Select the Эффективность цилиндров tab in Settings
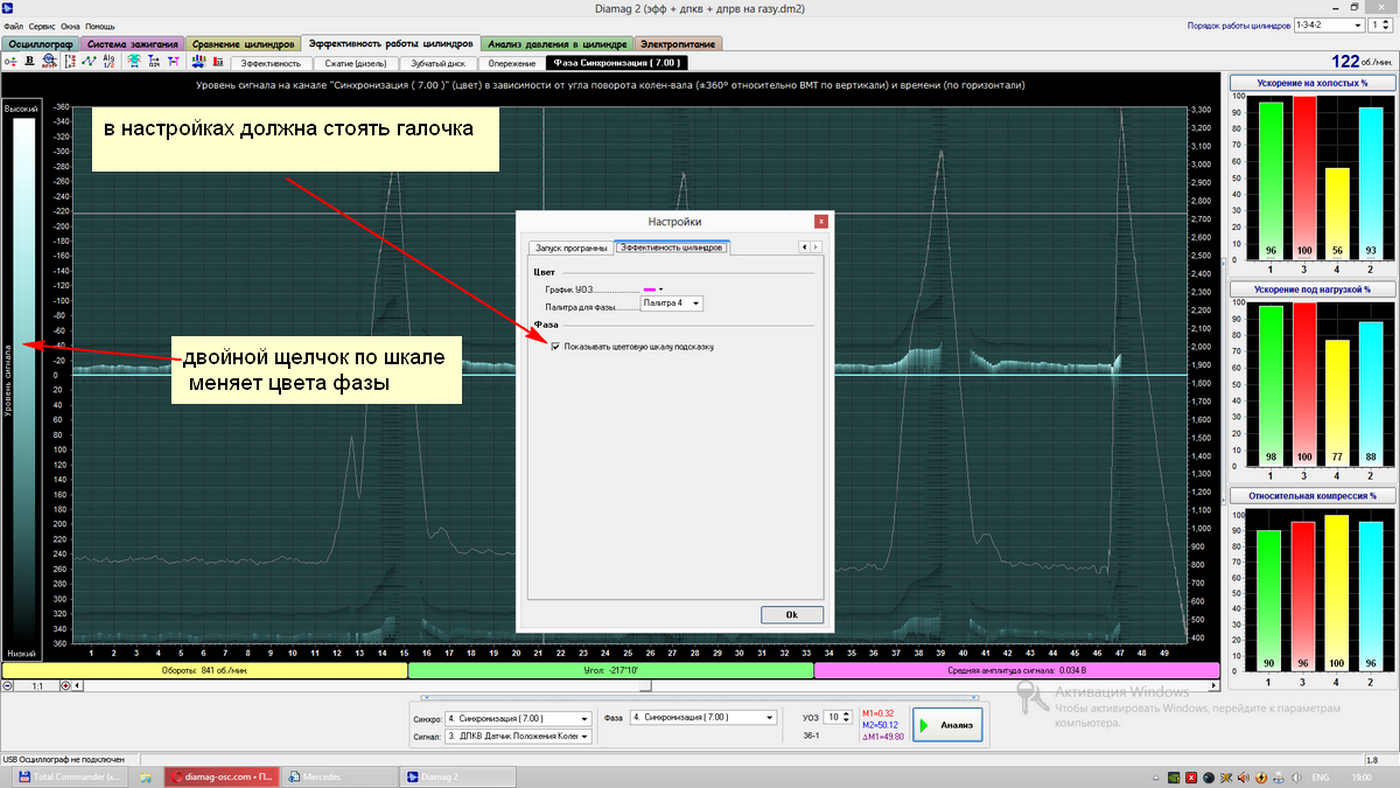Viewport: 1400px width, 788px height. click(671, 247)
